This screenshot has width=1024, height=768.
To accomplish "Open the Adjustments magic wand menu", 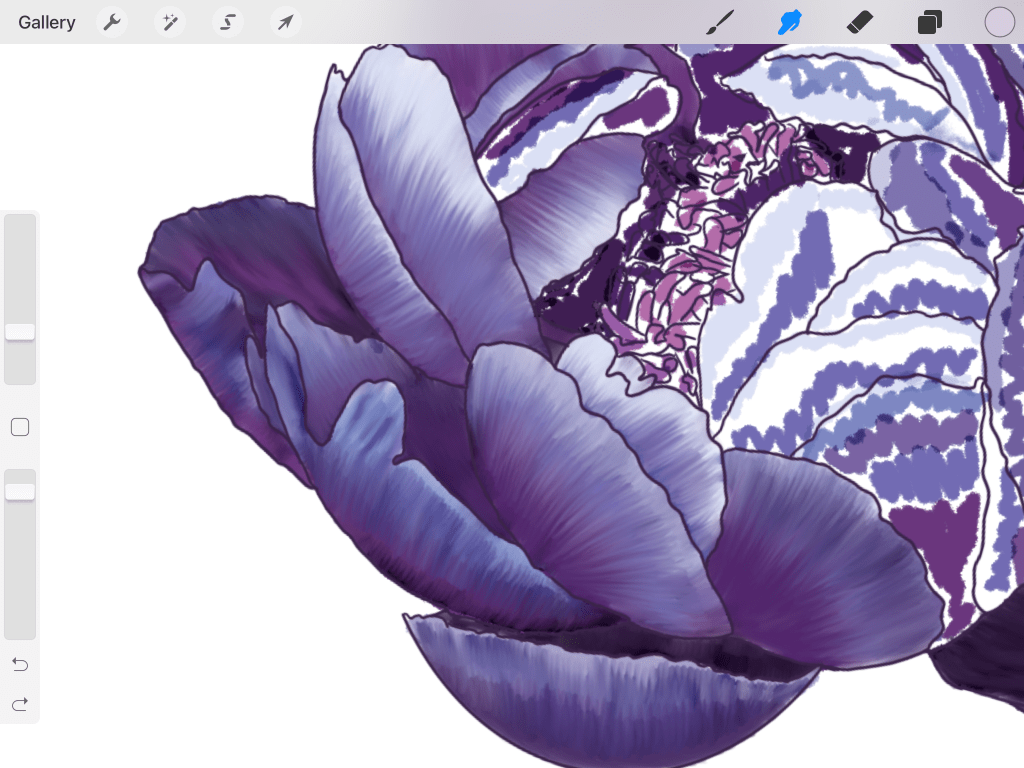I will [170, 22].
